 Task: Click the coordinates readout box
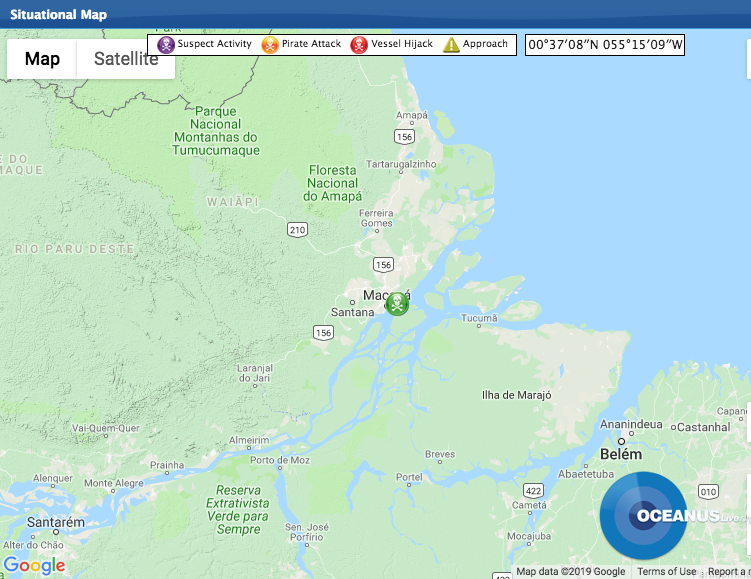pos(605,45)
